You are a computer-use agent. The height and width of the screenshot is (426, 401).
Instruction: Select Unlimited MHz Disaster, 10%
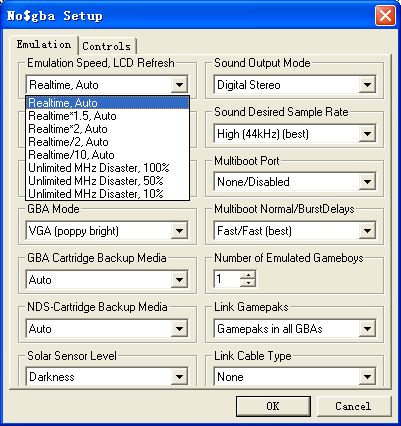pyautogui.click(x=107, y=194)
